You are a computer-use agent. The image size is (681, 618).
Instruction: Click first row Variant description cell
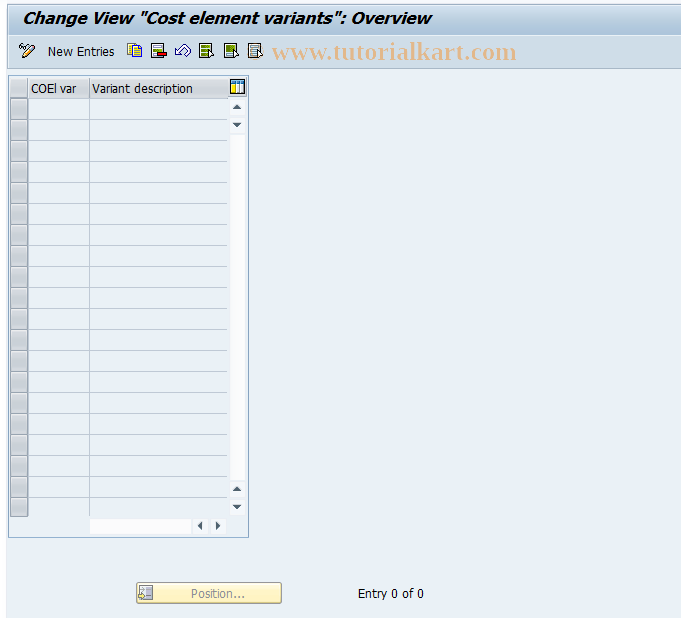pyautogui.click(x=159, y=109)
